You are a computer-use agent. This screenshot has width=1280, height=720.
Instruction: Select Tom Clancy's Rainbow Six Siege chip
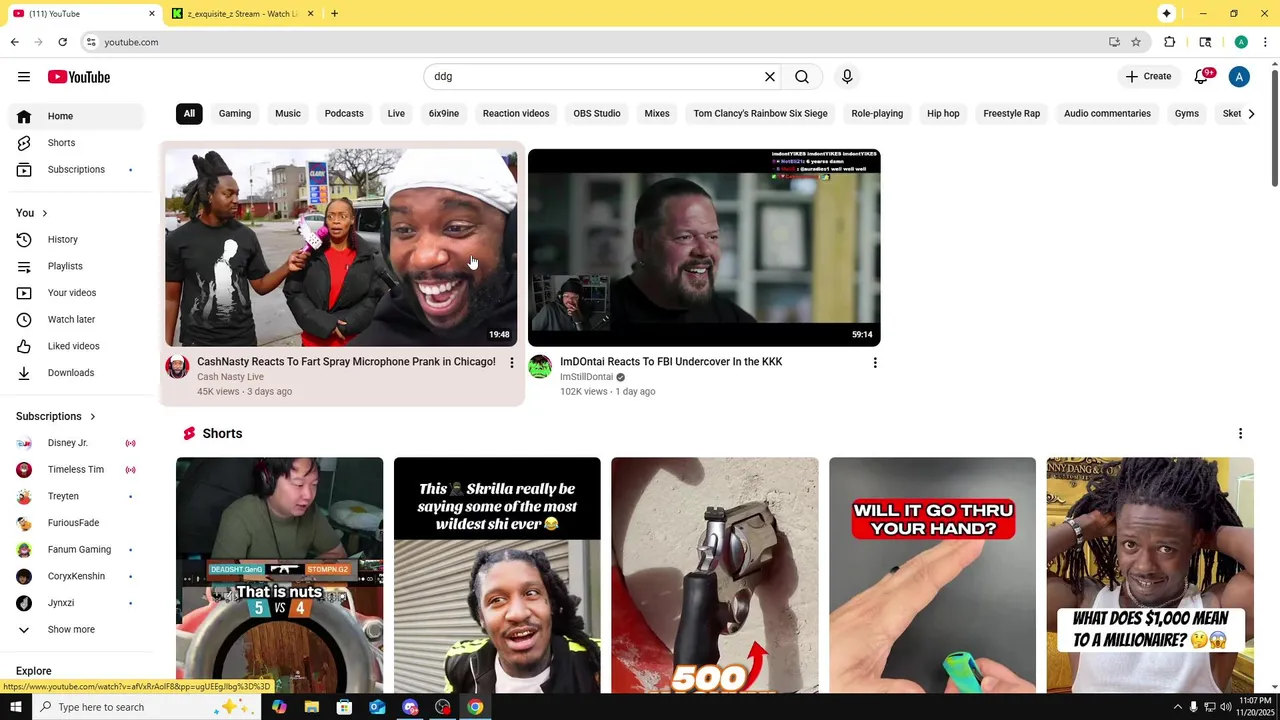[x=760, y=114]
